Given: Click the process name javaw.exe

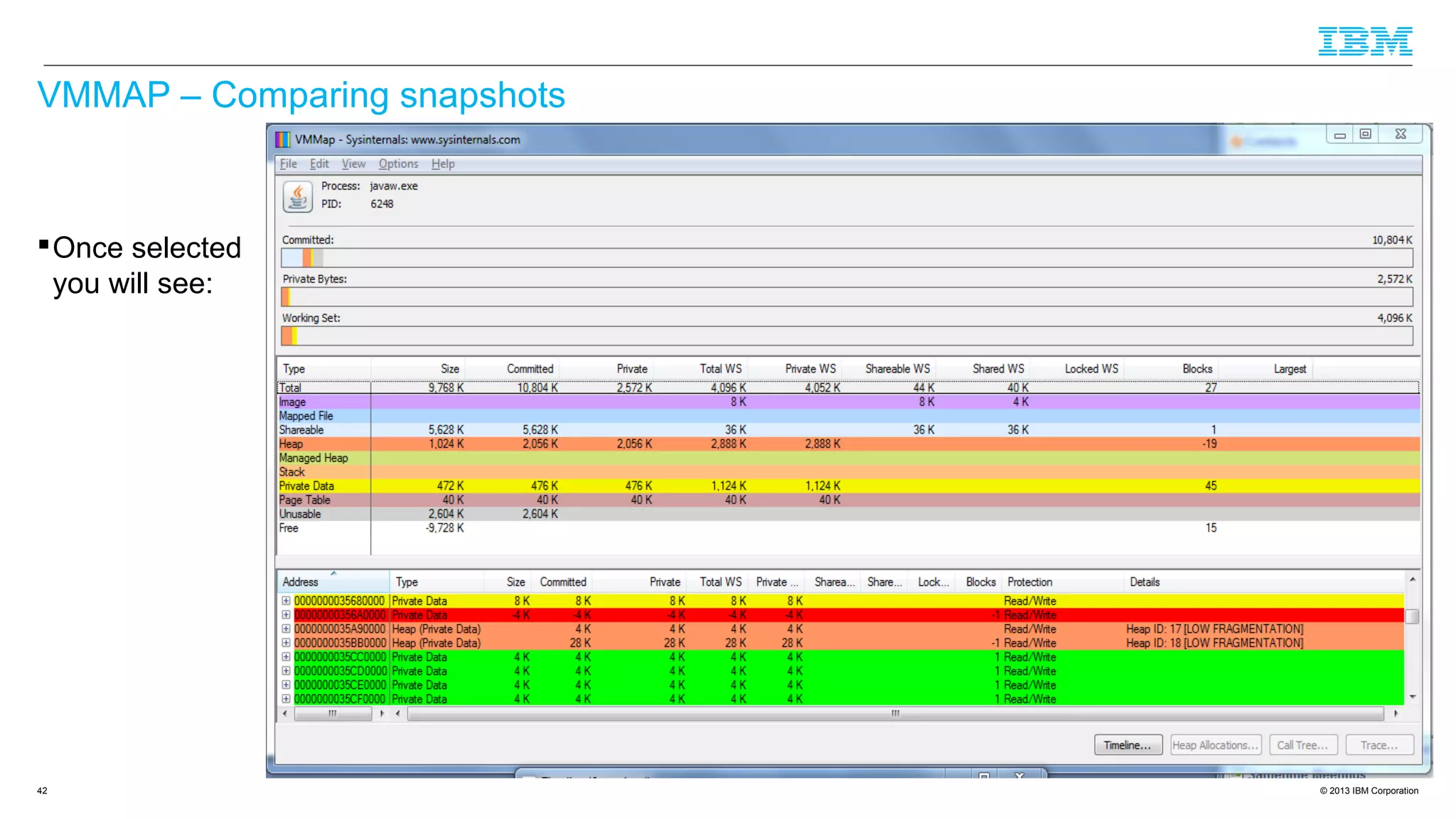Looking at the screenshot, I should coord(394,186).
